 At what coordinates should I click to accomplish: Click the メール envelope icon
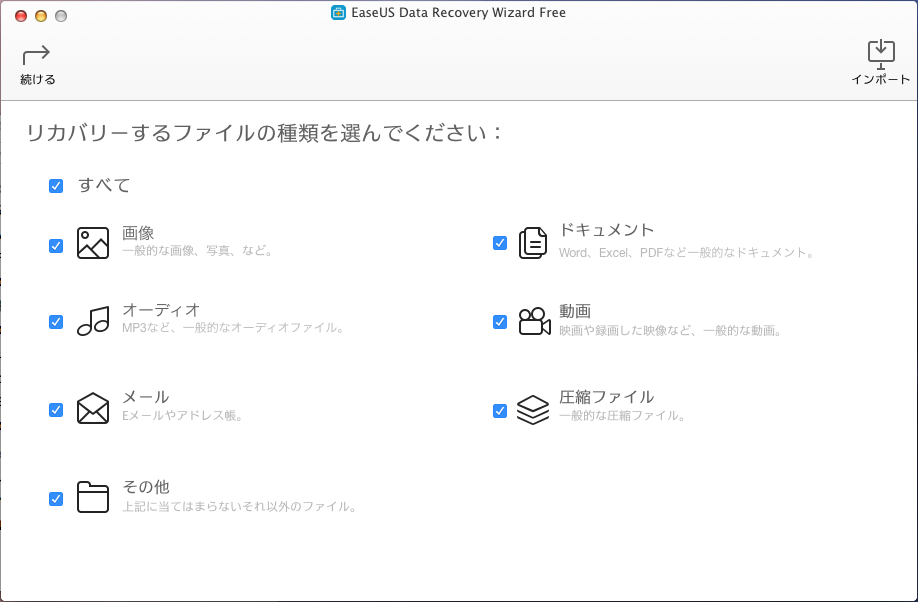92,408
